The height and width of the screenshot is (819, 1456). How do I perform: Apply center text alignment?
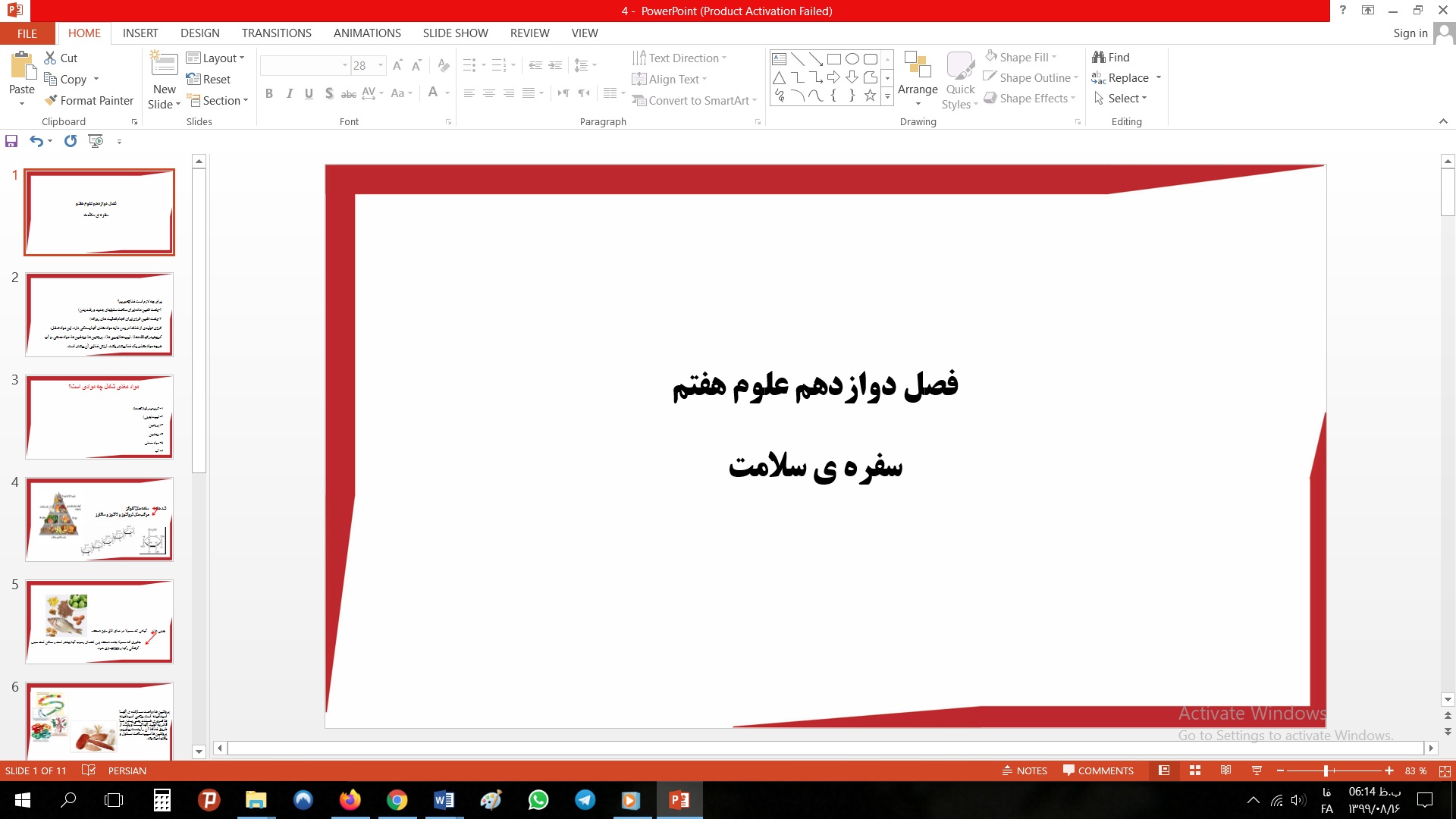[x=488, y=93]
